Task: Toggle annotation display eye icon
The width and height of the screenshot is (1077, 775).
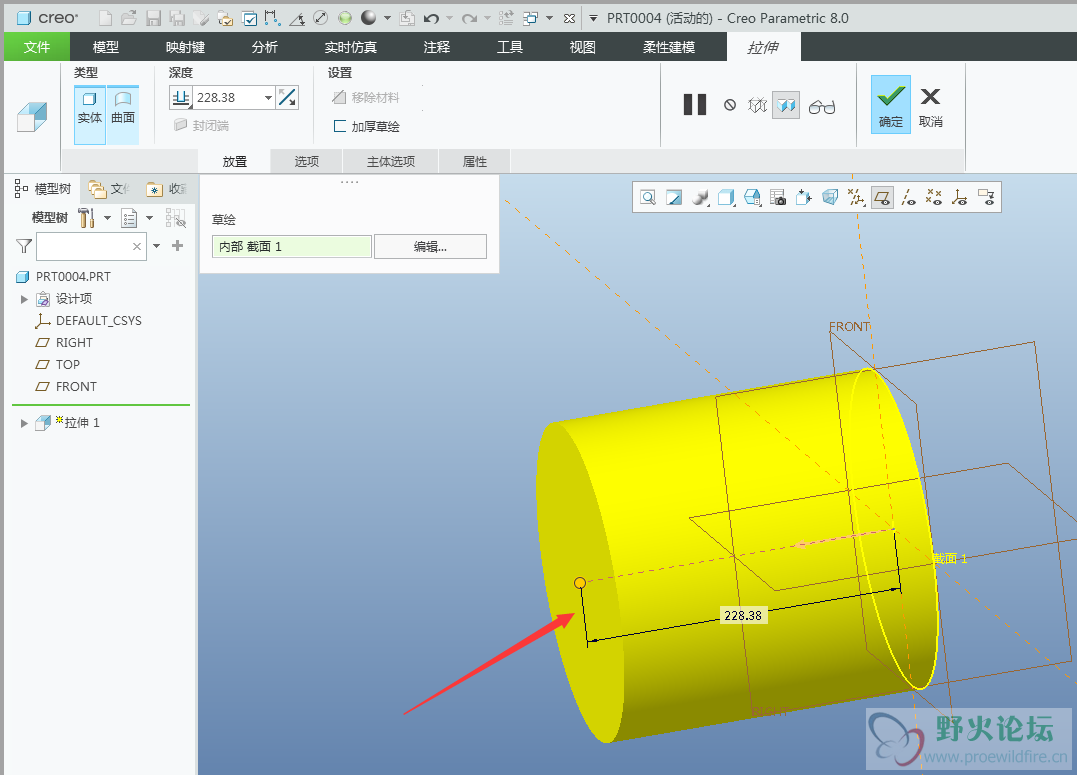Action: (x=986, y=198)
